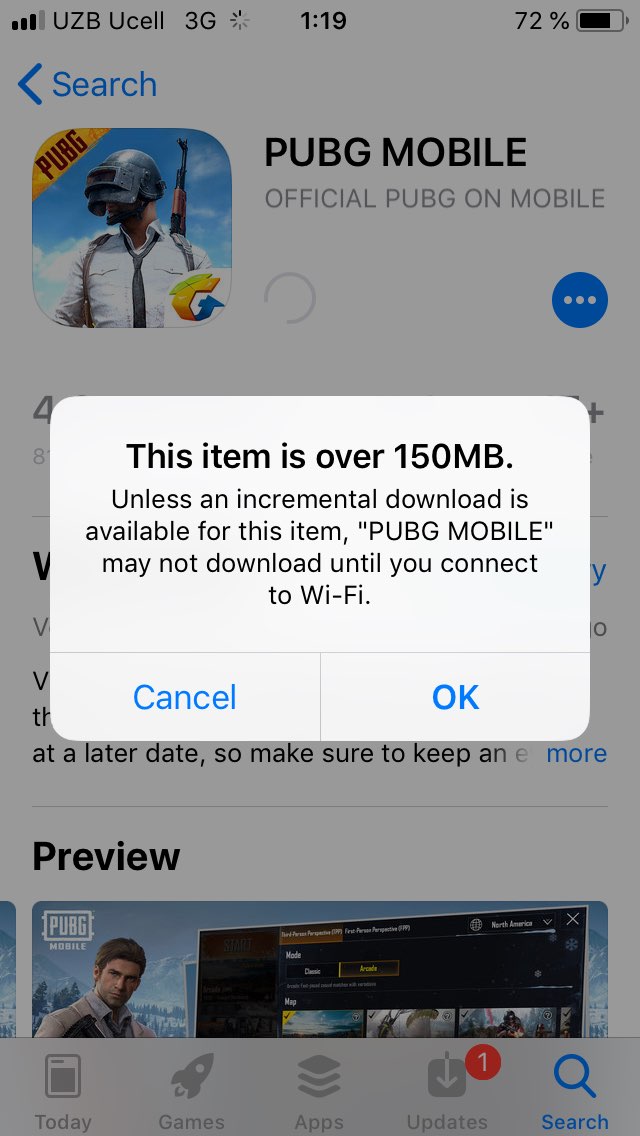
Task: Tap the red notification badge on Updates
Action: pos(483,1064)
